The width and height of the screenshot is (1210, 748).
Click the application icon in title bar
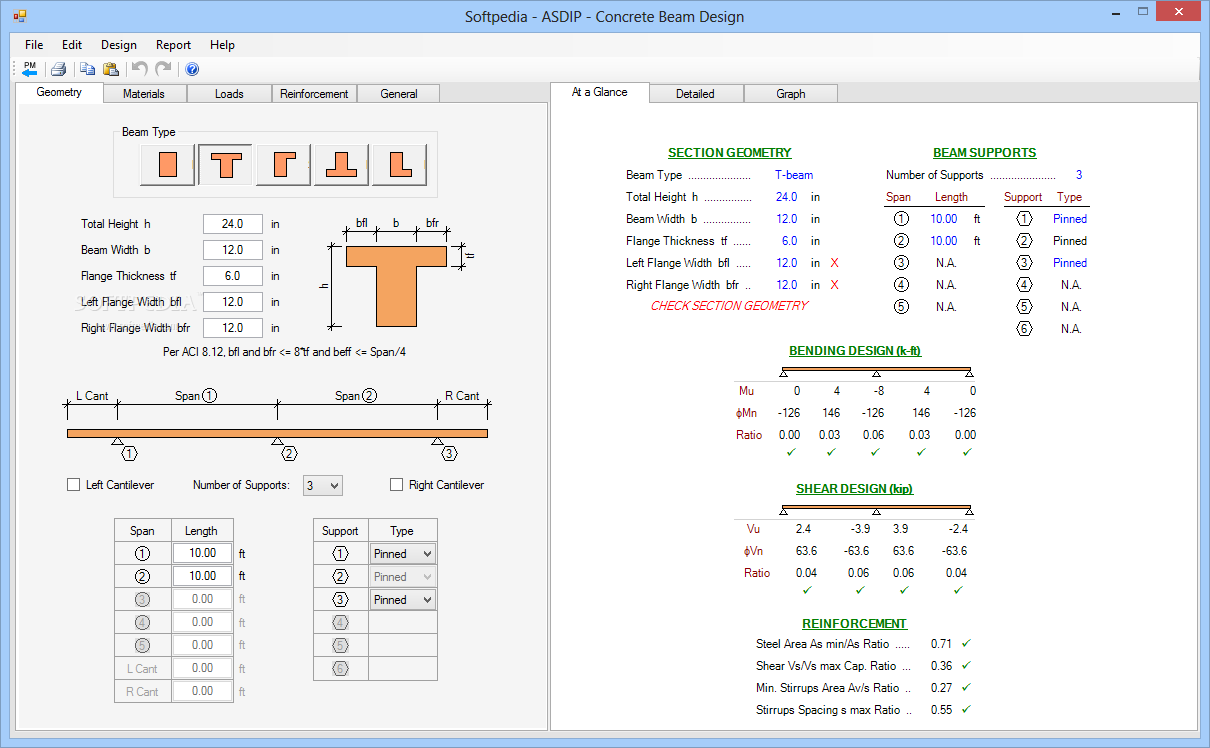coord(19,16)
